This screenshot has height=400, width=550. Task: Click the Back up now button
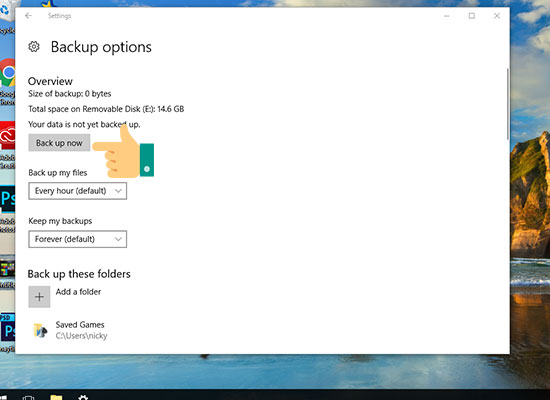point(59,143)
